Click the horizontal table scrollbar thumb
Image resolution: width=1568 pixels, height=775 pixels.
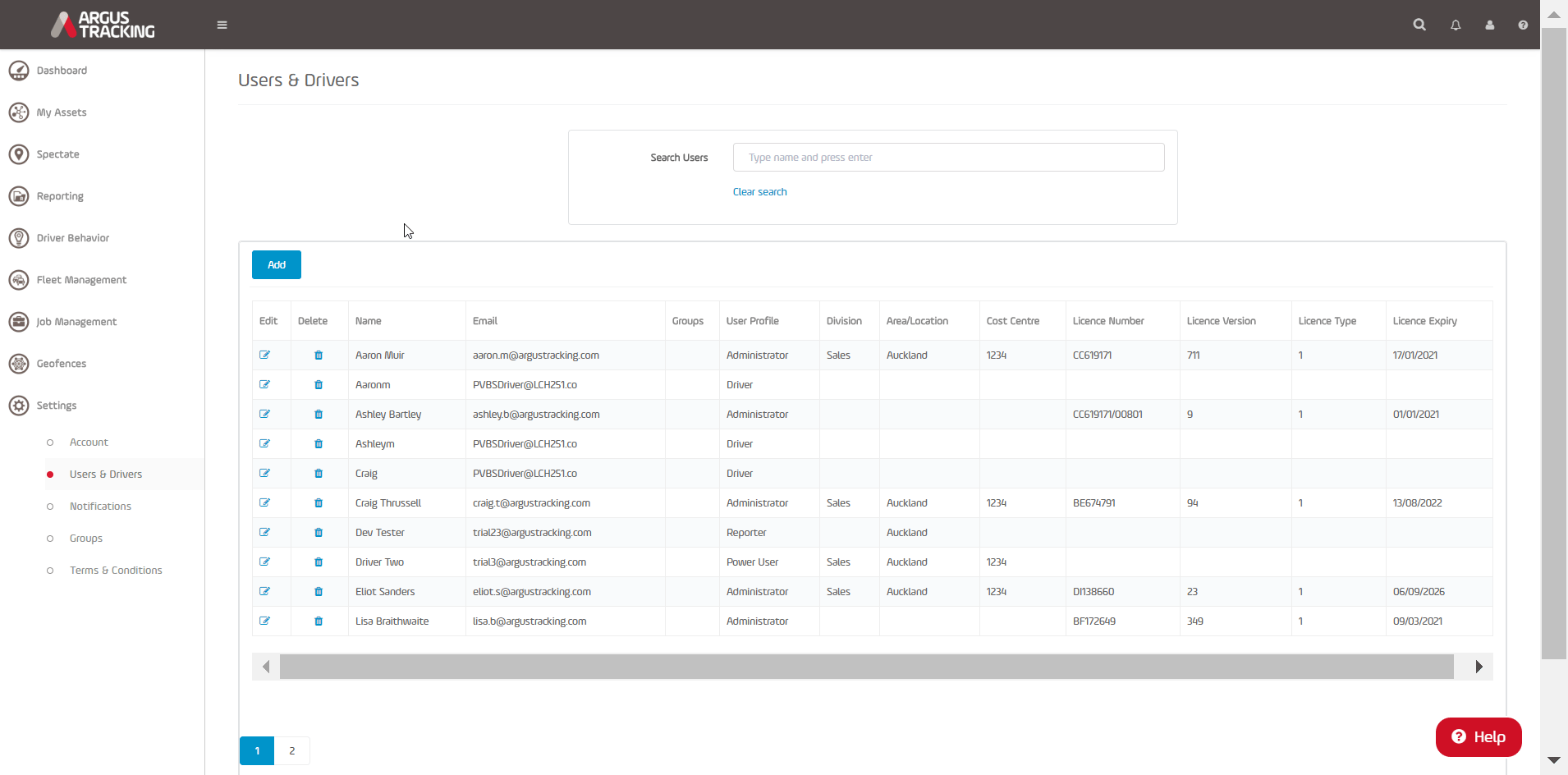tap(867, 667)
